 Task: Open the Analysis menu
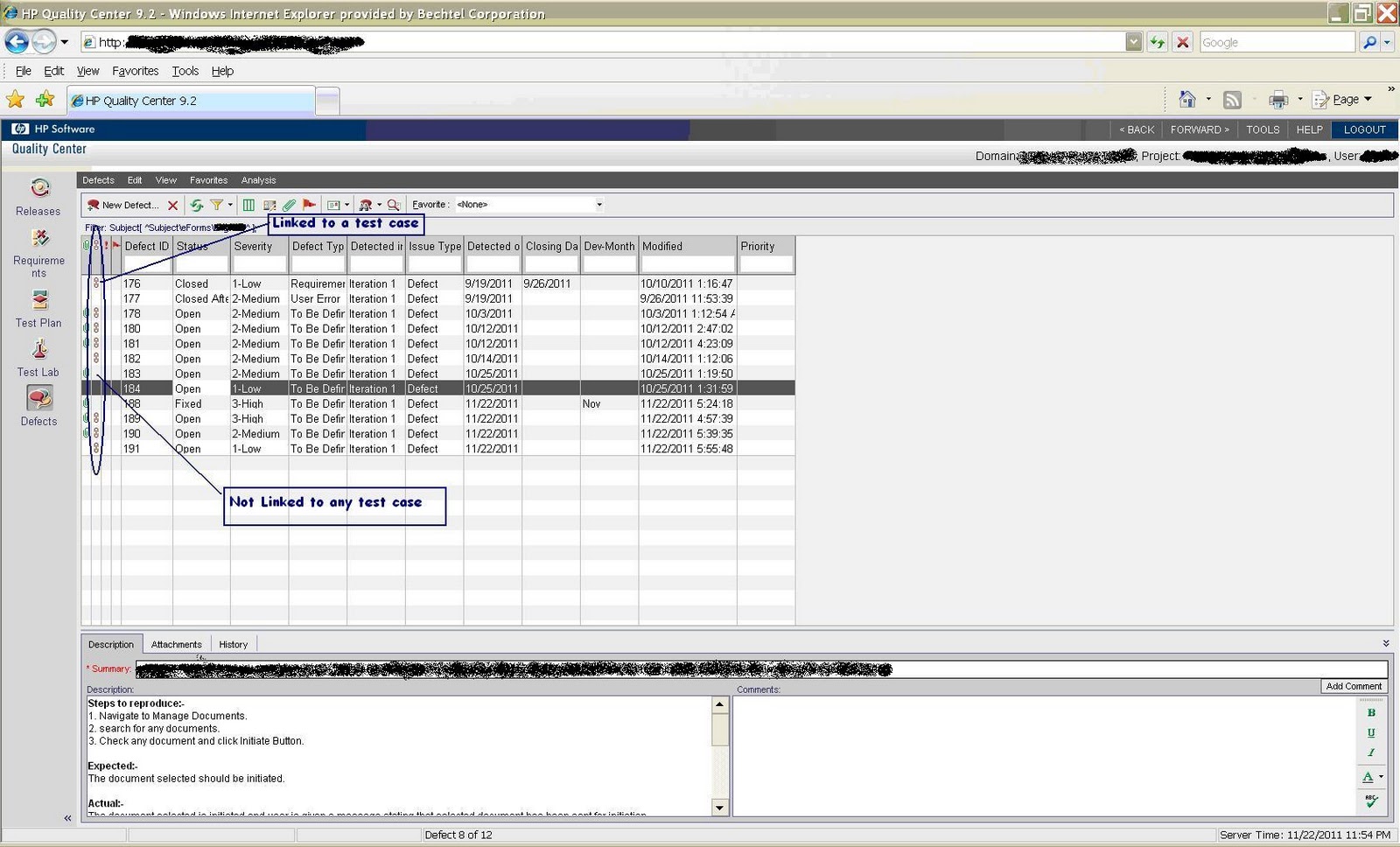pyautogui.click(x=259, y=180)
